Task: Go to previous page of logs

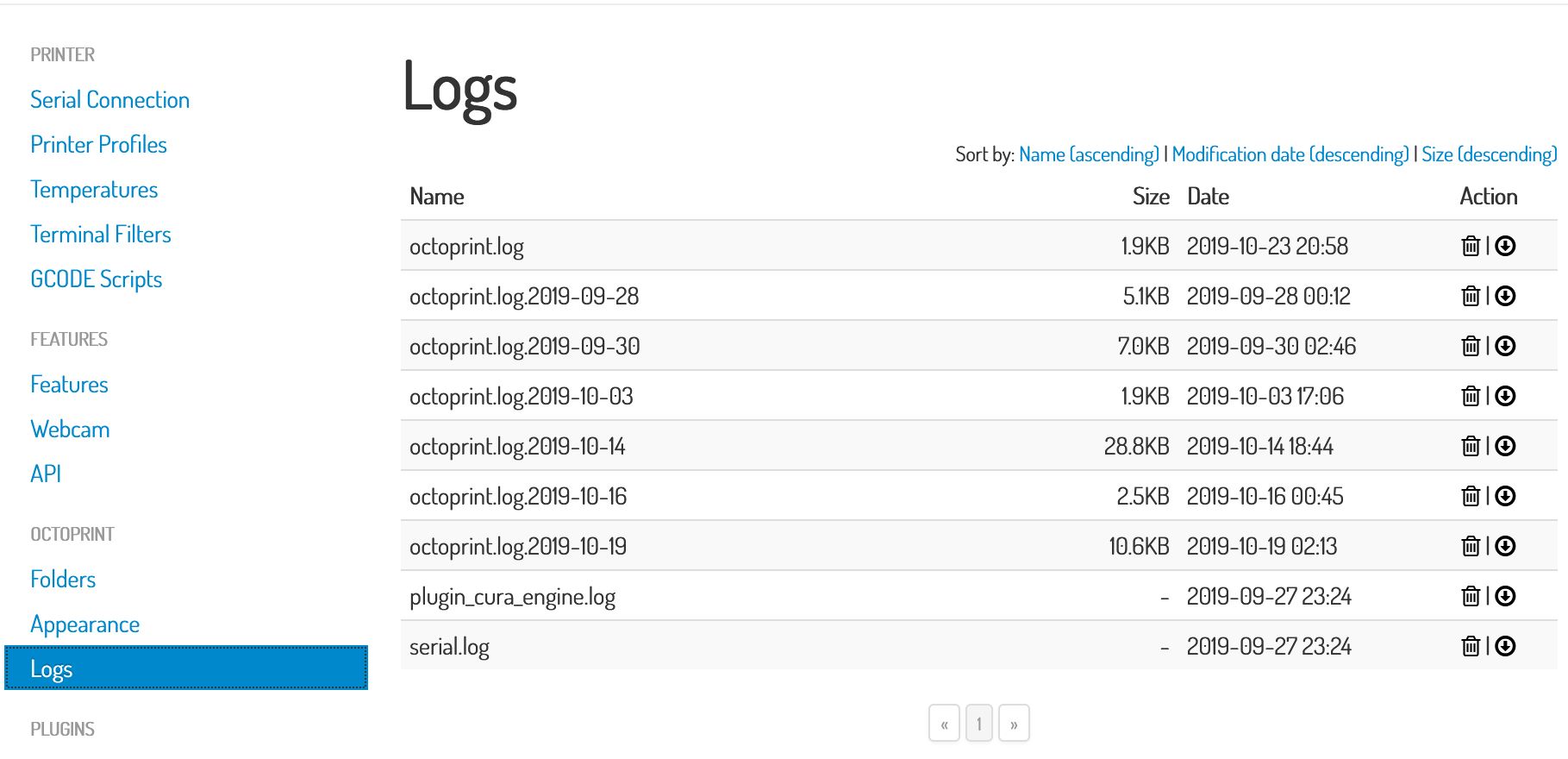Action: click(x=945, y=724)
